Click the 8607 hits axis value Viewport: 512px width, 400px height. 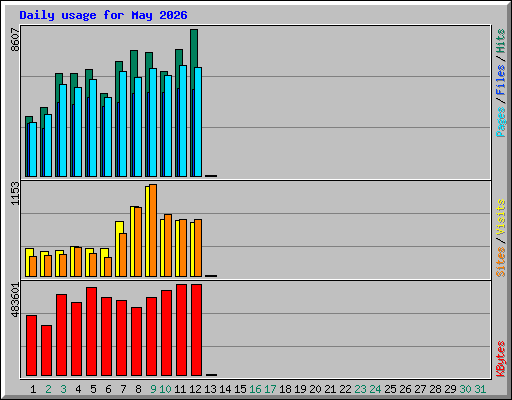15,40
